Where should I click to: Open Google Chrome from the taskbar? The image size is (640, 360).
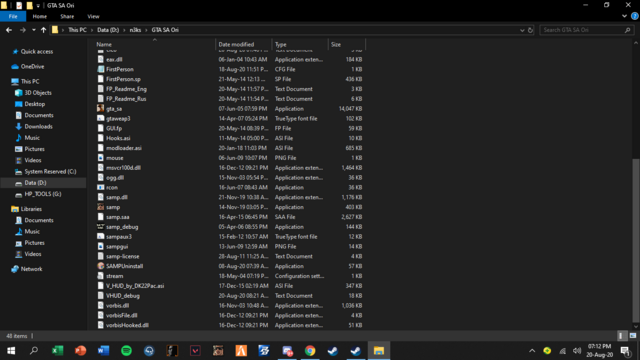click(310, 351)
